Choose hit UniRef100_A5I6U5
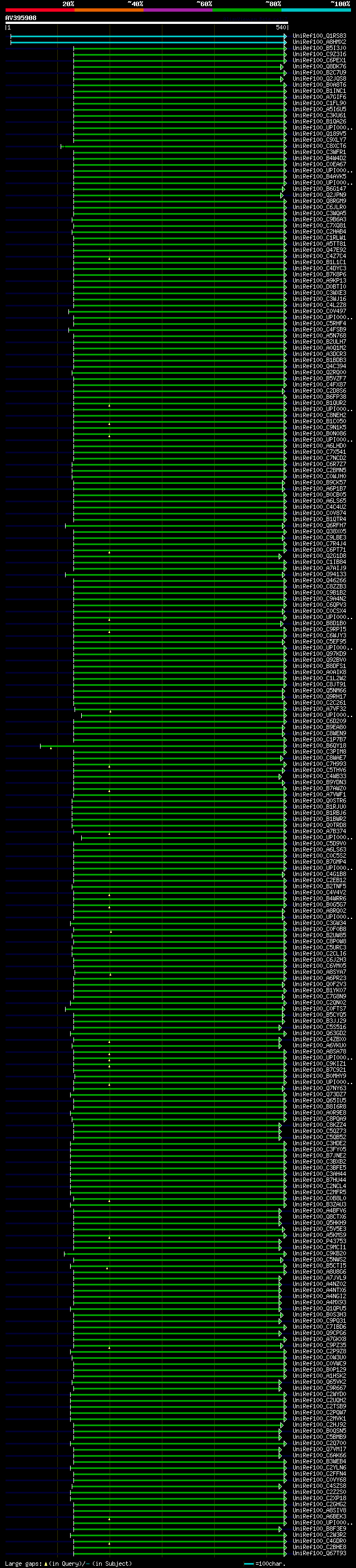 tap(319, 109)
